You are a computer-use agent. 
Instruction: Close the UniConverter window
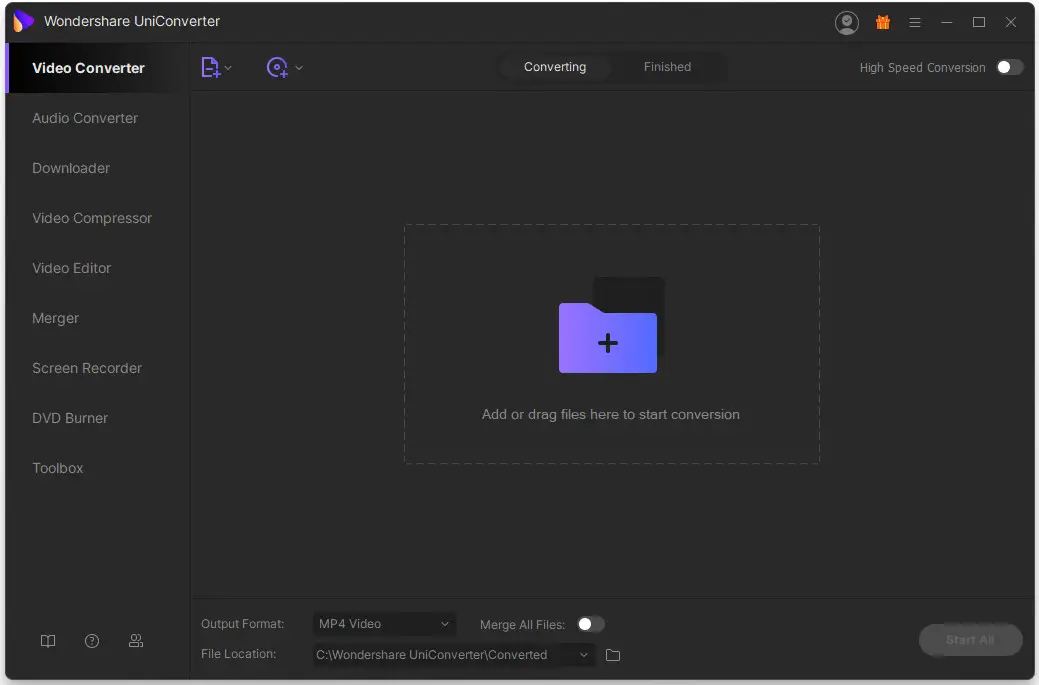pyautogui.click(x=1011, y=23)
